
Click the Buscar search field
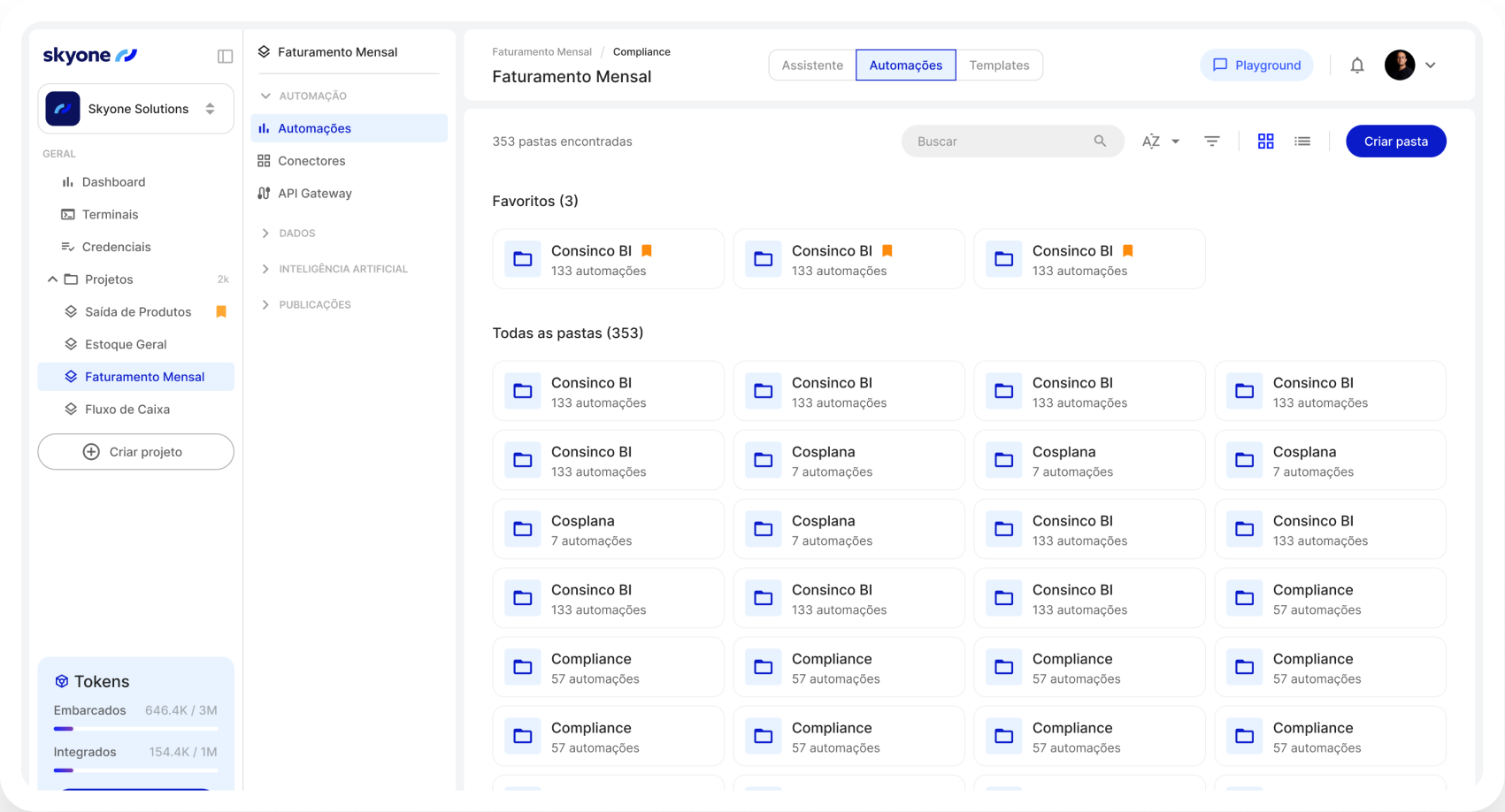click(x=1000, y=142)
